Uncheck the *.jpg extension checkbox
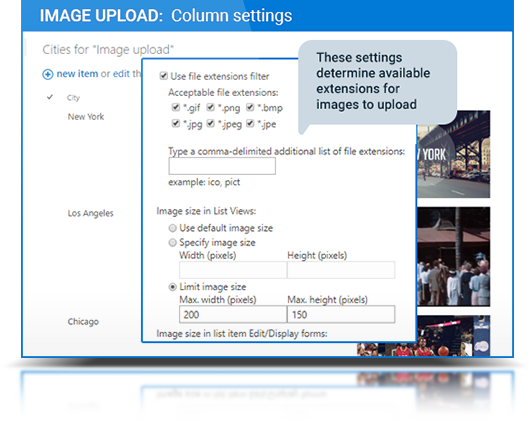 click(175, 123)
